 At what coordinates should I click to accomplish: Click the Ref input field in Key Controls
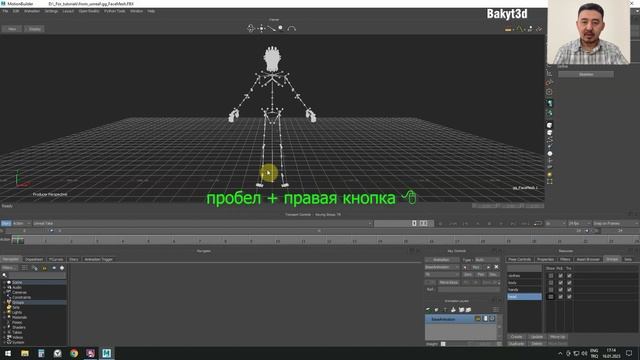[469, 289]
